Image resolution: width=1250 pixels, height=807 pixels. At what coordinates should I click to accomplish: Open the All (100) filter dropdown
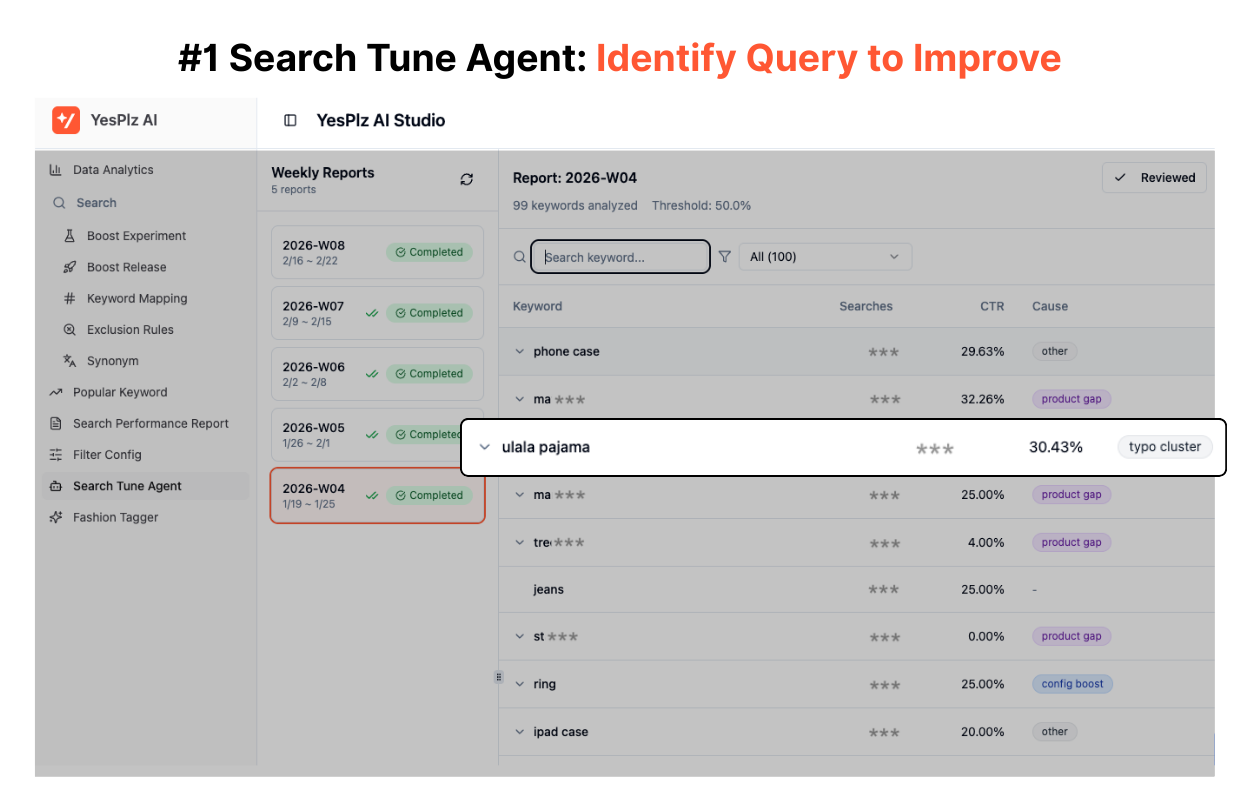coord(825,257)
